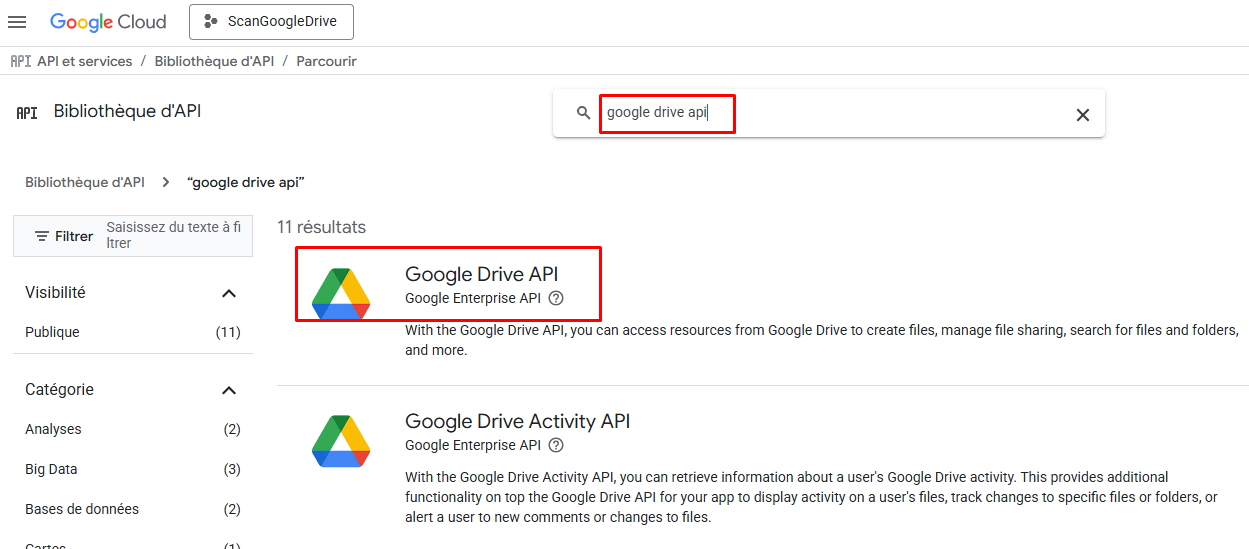Click the breadcrumb chevron separator
1249x549 pixels.
coord(166,182)
